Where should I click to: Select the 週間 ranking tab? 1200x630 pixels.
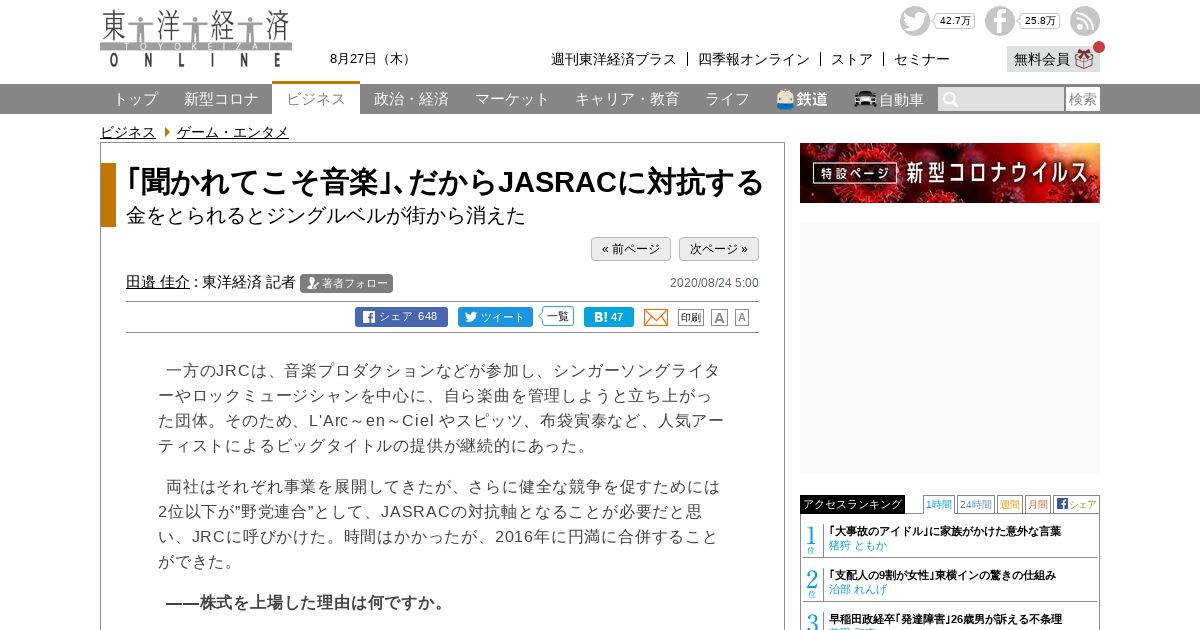click(1010, 504)
